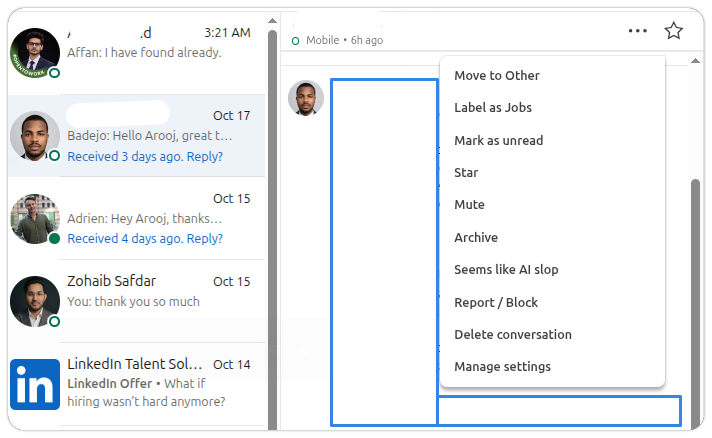
Task: Click 'Affan: I have found already.' preview
Action: point(144,53)
